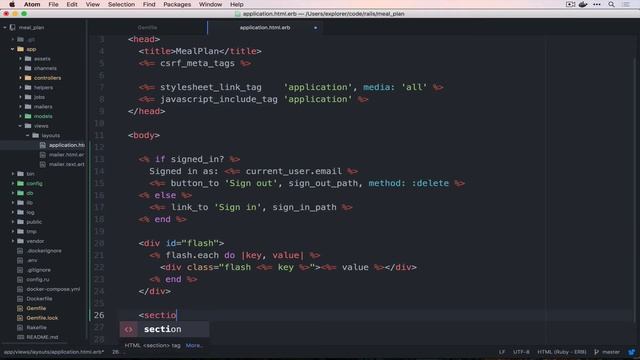Click the Dockerfile file icon
The width and height of the screenshot is (640, 360).
click(20, 298)
